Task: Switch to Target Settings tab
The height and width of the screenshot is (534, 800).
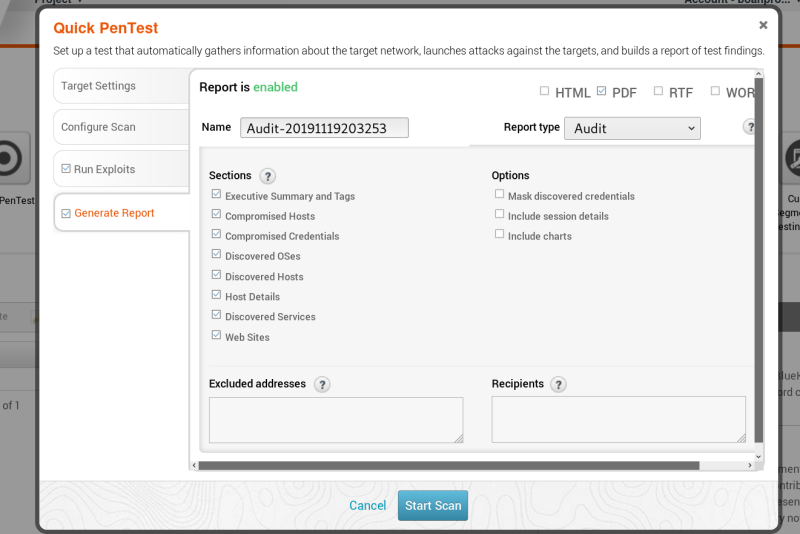Action: tap(121, 86)
